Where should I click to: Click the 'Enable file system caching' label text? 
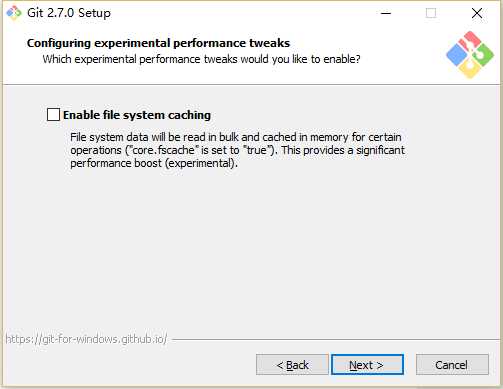137,115
